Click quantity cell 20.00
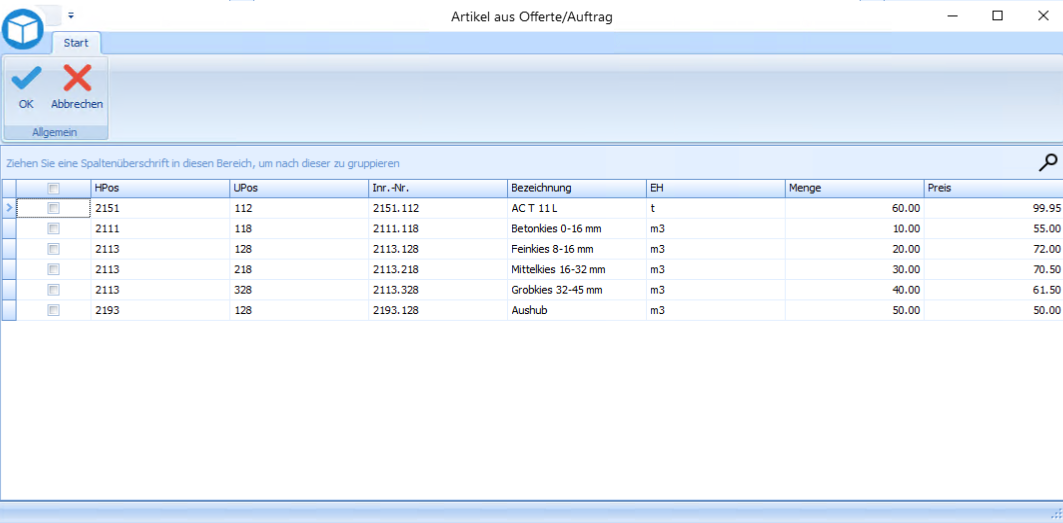The width and height of the screenshot is (1063, 523). (855, 249)
